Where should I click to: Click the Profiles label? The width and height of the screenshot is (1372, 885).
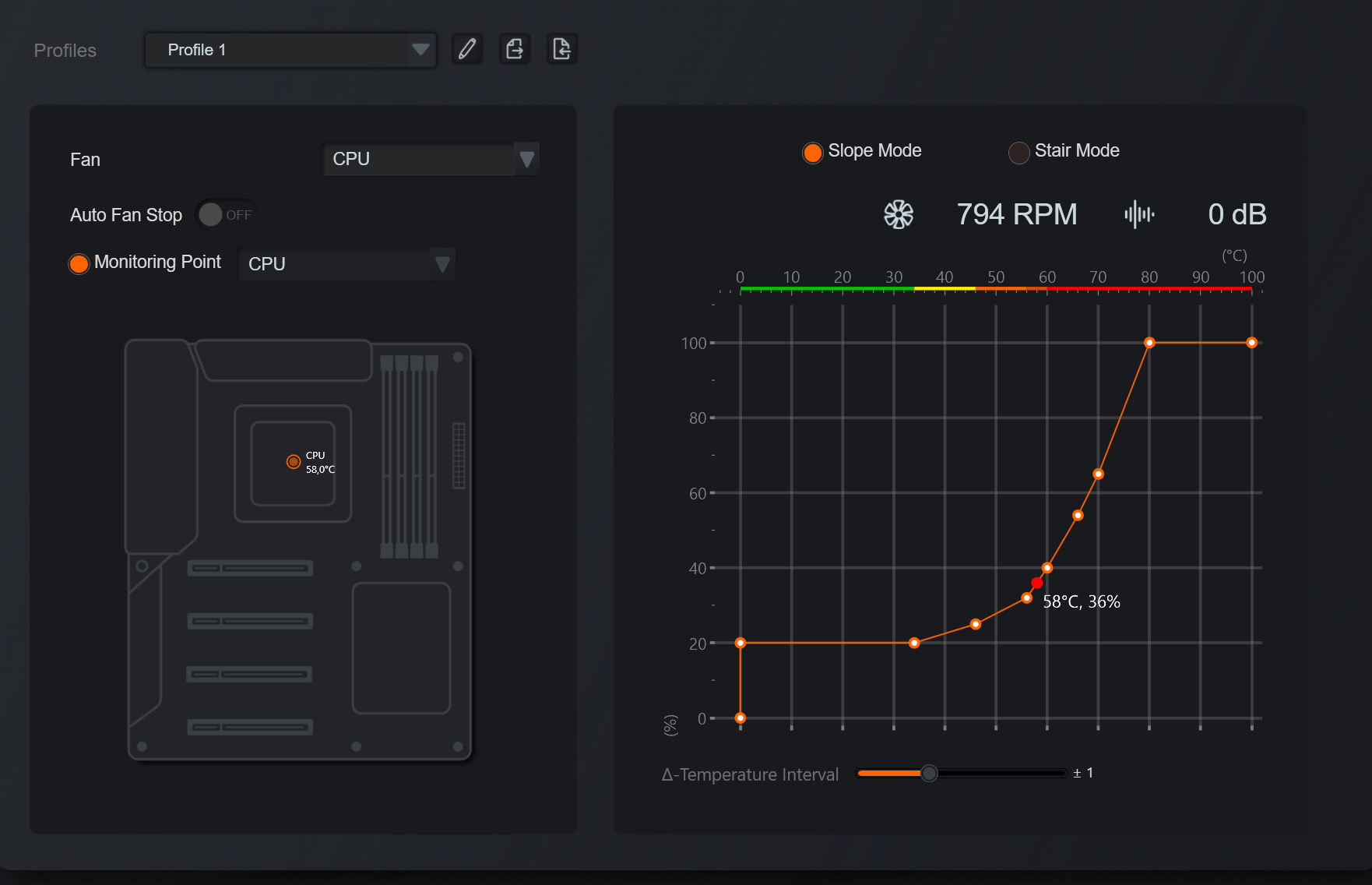click(x=65, y=51)
